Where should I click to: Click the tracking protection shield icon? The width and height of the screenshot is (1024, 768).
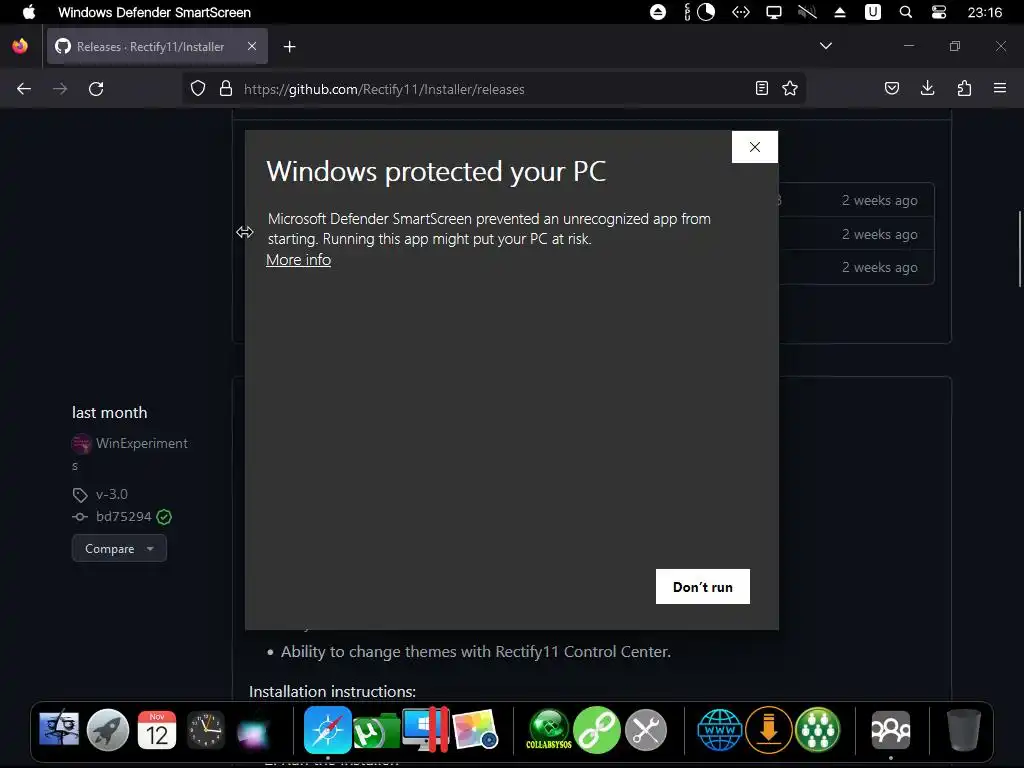point(198,88)
